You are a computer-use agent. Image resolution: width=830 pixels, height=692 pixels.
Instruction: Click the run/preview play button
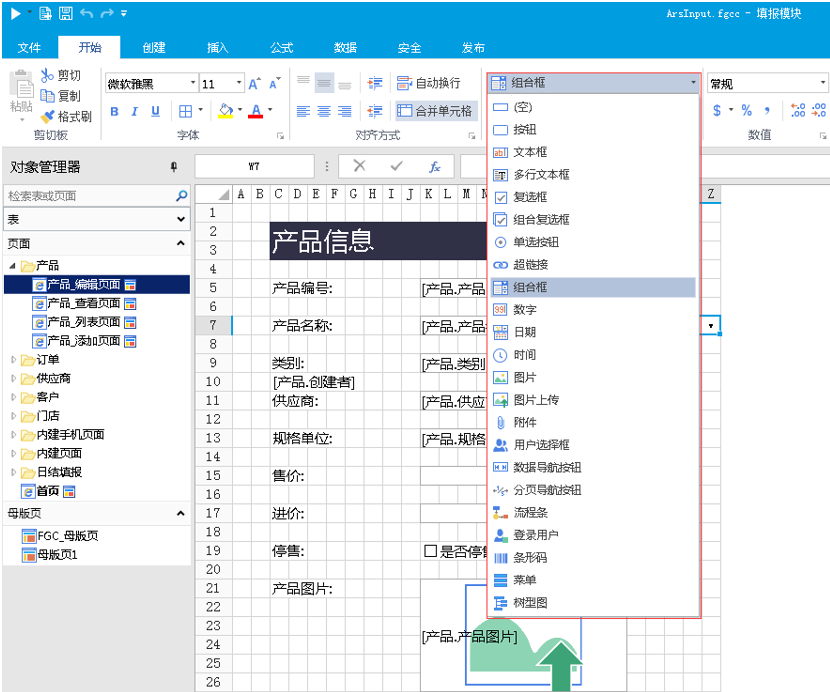tap(15, 13)
